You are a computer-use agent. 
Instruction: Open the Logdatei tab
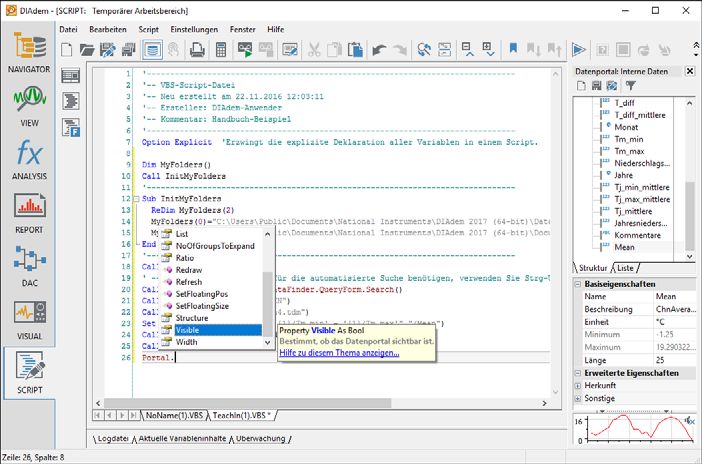(x=113, y=438)
